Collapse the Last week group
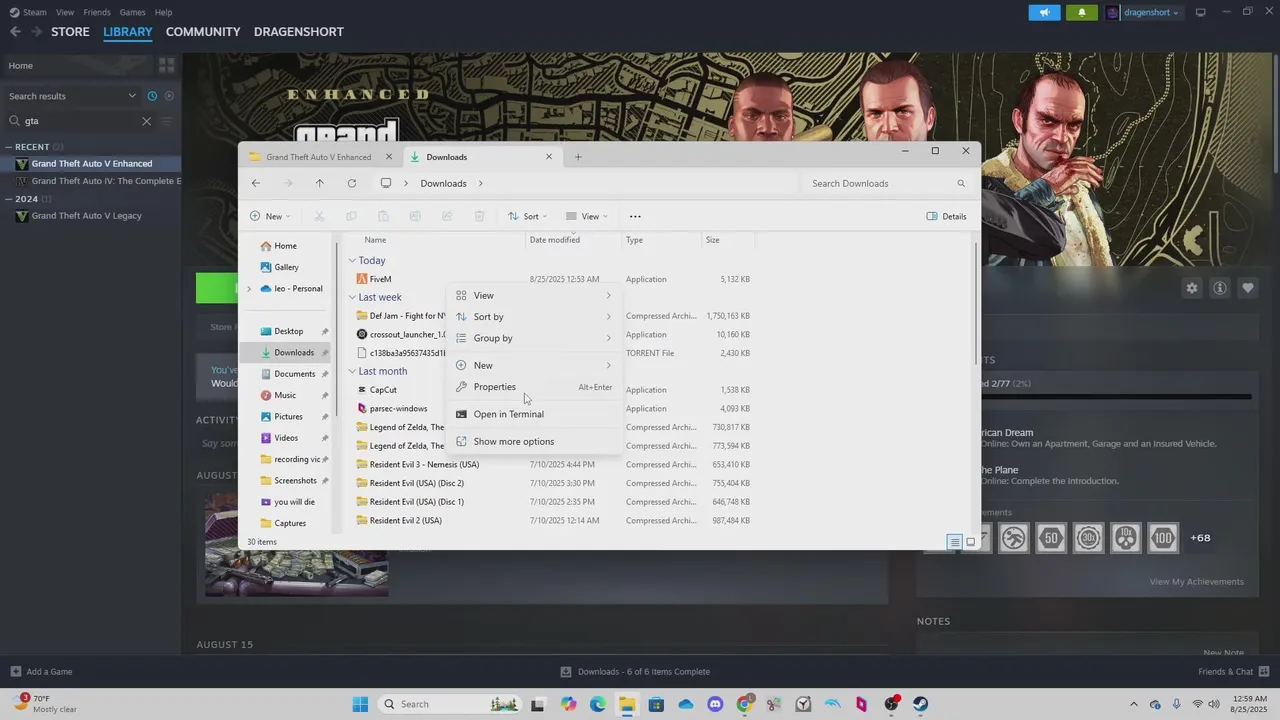The height and width of the screenshot is (720, 1280). point(352,297)
